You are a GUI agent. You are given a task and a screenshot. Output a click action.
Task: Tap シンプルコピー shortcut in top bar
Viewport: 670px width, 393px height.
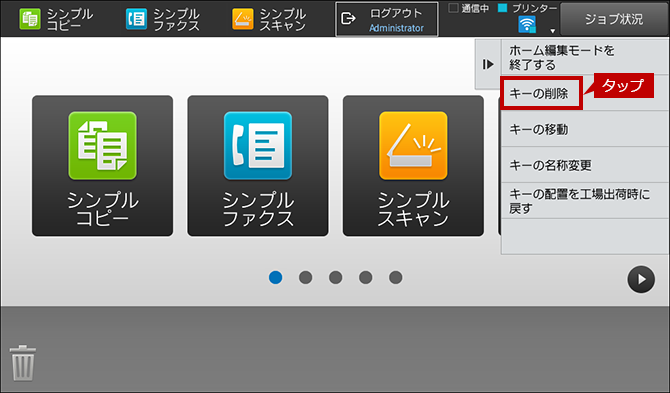[56, 19]
